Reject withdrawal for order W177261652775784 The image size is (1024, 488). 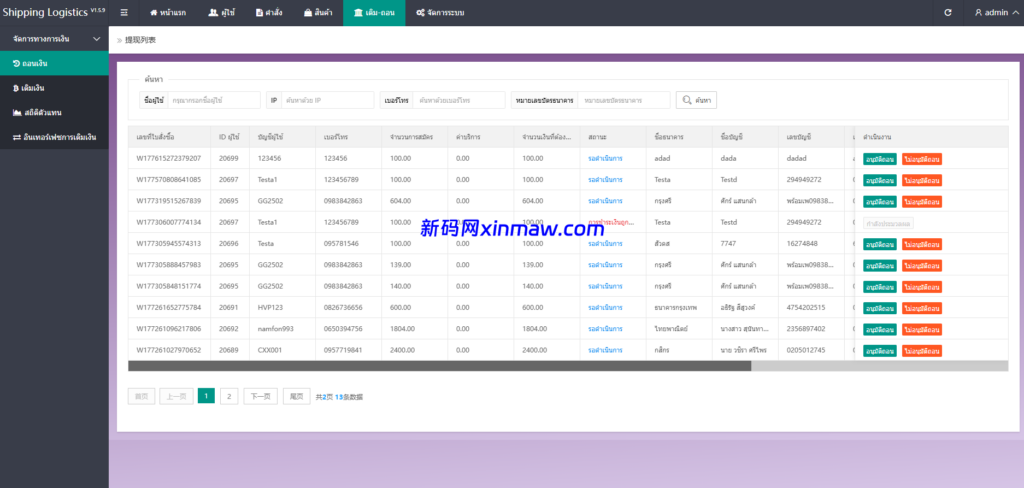click(921, 308)
